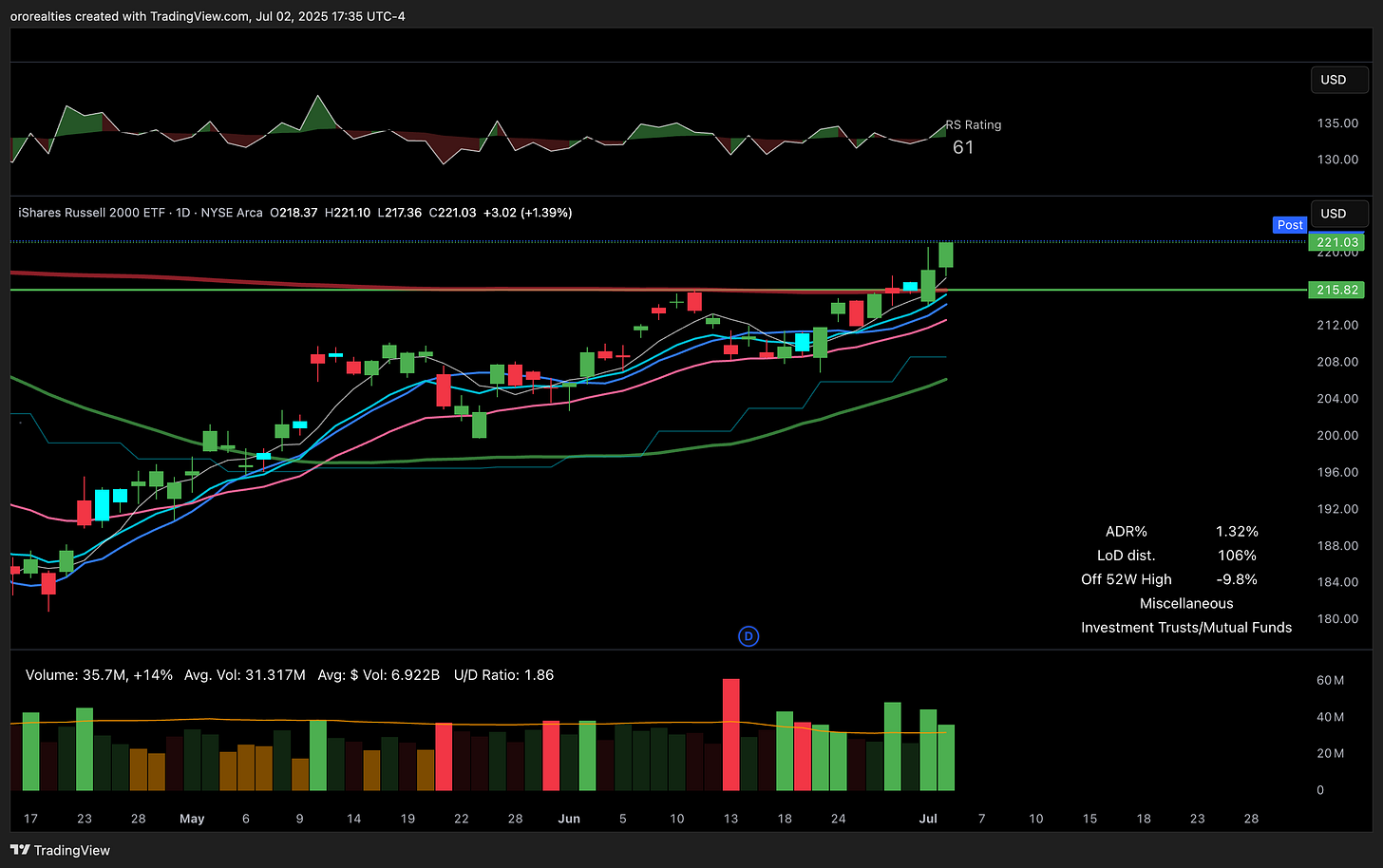Viewport: 1383px width, 868px height.
Task: Click the H221.10 high price value
Action: (348, 213)
